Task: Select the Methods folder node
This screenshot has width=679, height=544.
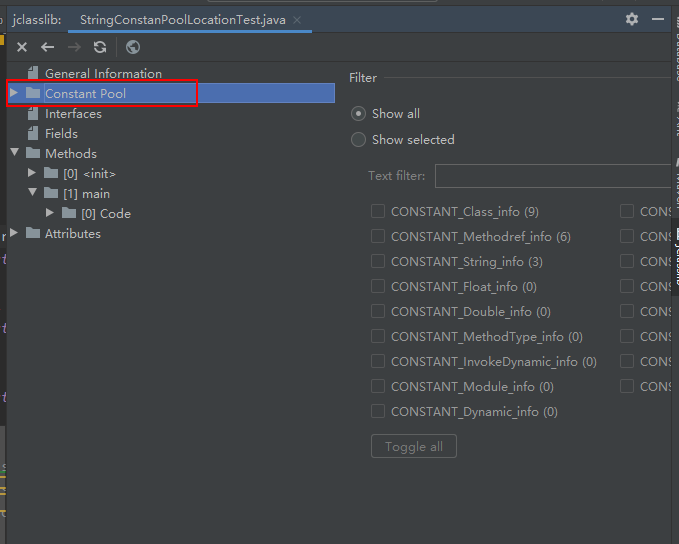Action: [x=71, y=154]
